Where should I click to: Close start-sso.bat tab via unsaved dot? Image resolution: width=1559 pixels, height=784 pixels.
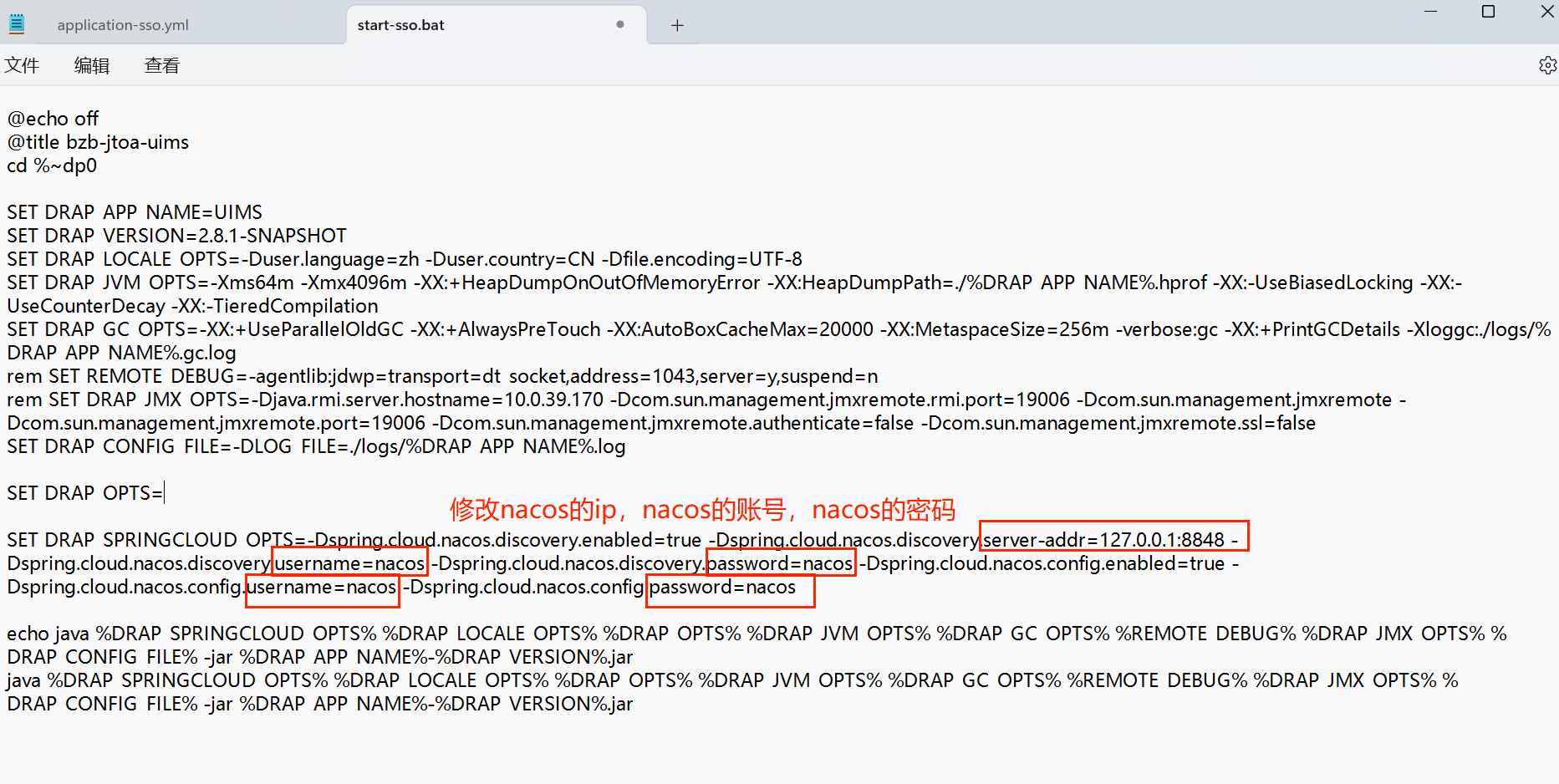pos(619,24)
